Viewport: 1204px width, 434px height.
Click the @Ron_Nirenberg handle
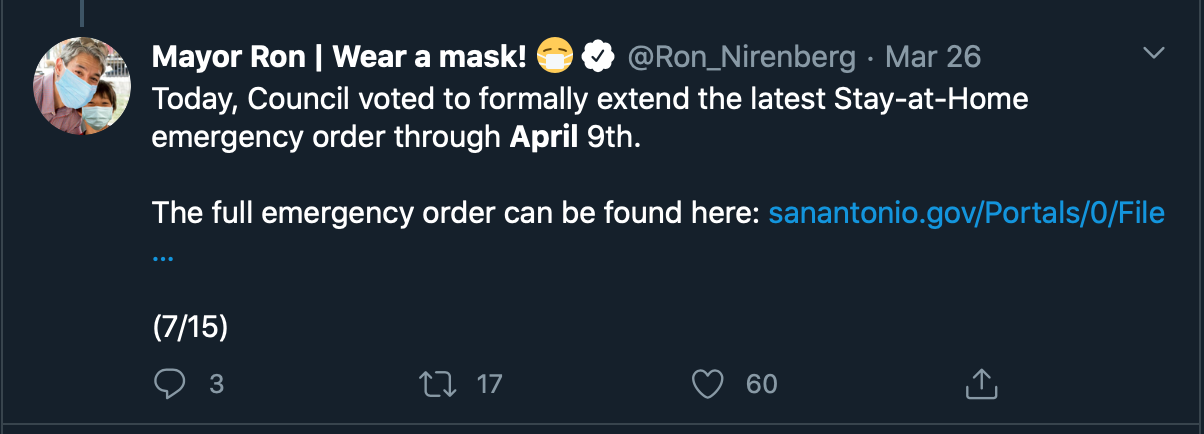coord(740,58)
